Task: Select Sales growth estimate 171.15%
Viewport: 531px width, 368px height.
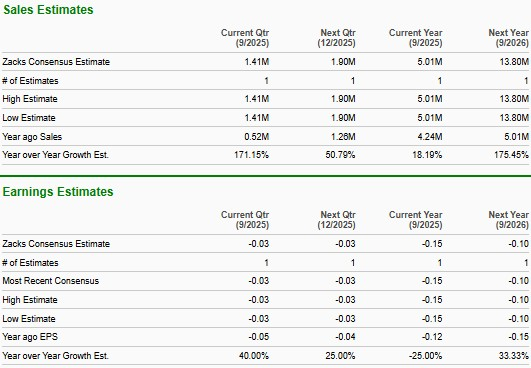Action: pyautogui.click(x=252, y=155)
